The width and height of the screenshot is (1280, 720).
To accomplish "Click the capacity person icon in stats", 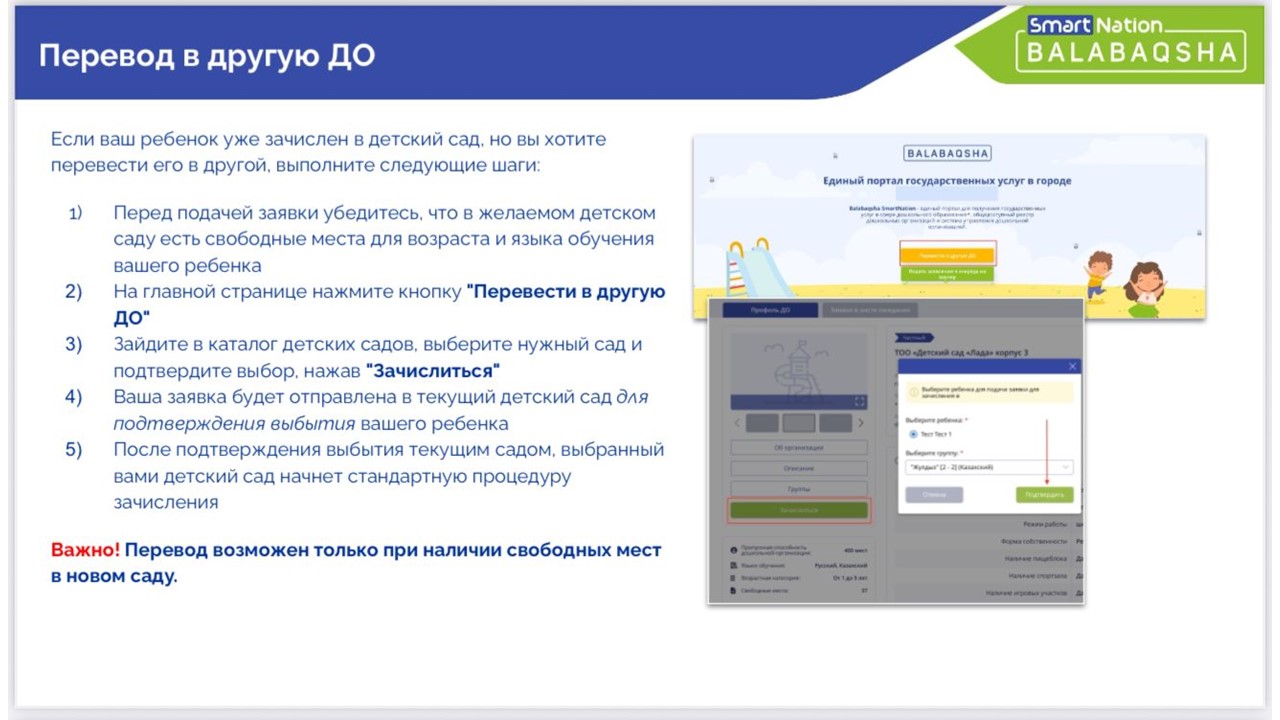I will point(734,550).
